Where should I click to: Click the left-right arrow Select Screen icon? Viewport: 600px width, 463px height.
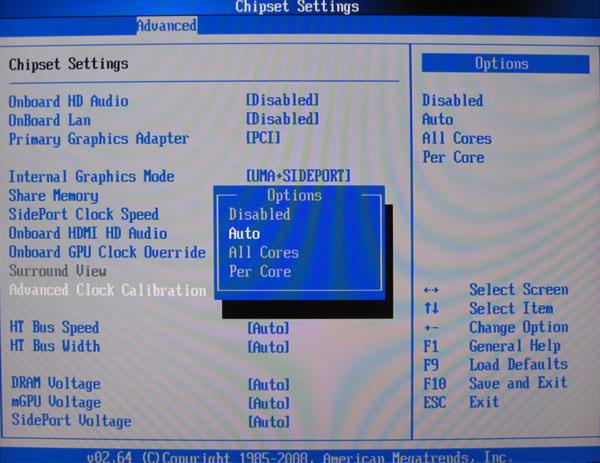point(431,290)
